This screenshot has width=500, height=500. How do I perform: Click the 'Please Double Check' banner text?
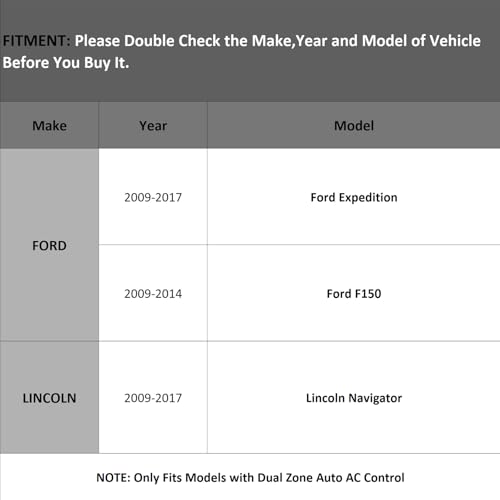(148, 41)
